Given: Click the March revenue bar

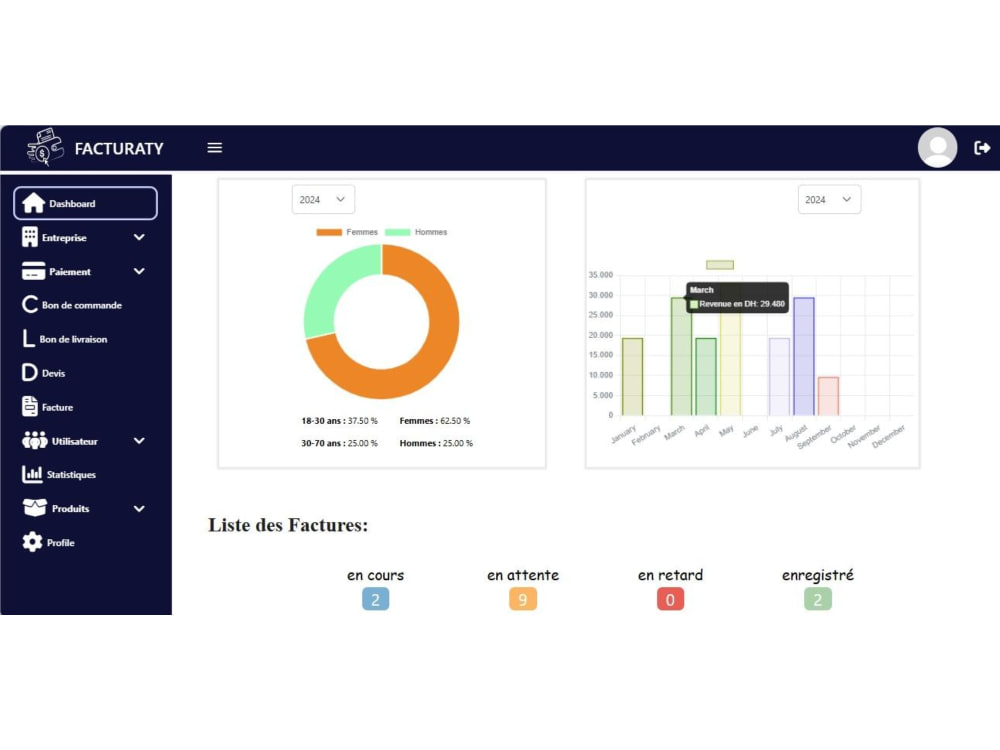Looking at the screenshot, I should pyautogui.click(x=681, y=357).
